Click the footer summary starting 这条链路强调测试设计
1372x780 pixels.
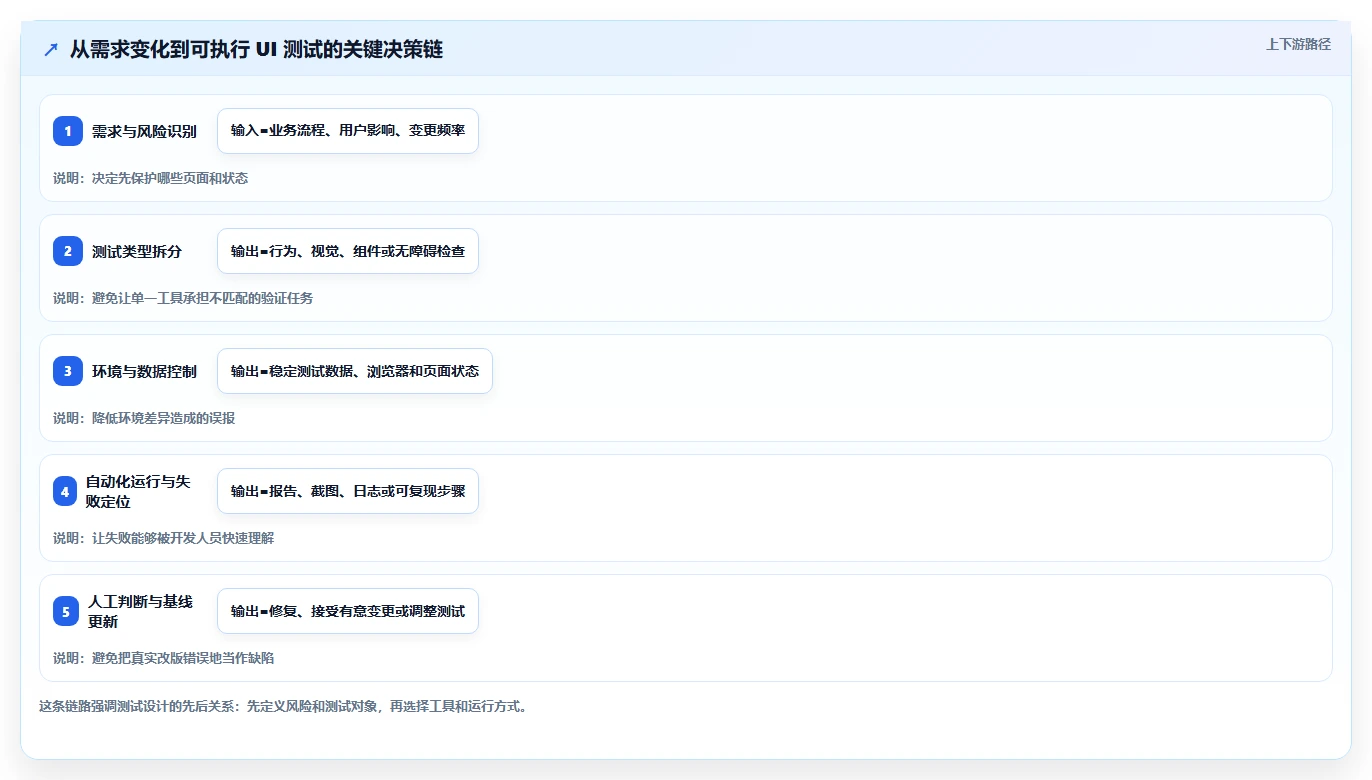(283, 706)
